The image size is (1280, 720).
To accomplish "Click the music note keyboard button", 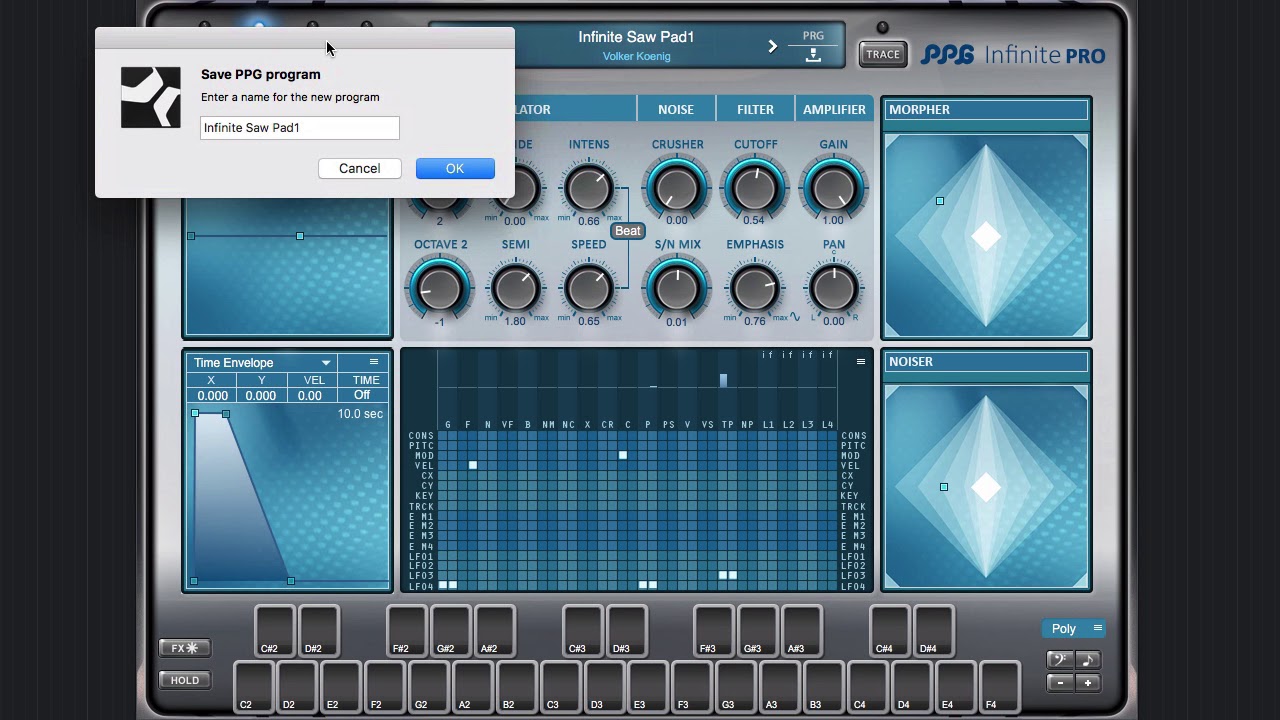I will tap(1087, 660).
